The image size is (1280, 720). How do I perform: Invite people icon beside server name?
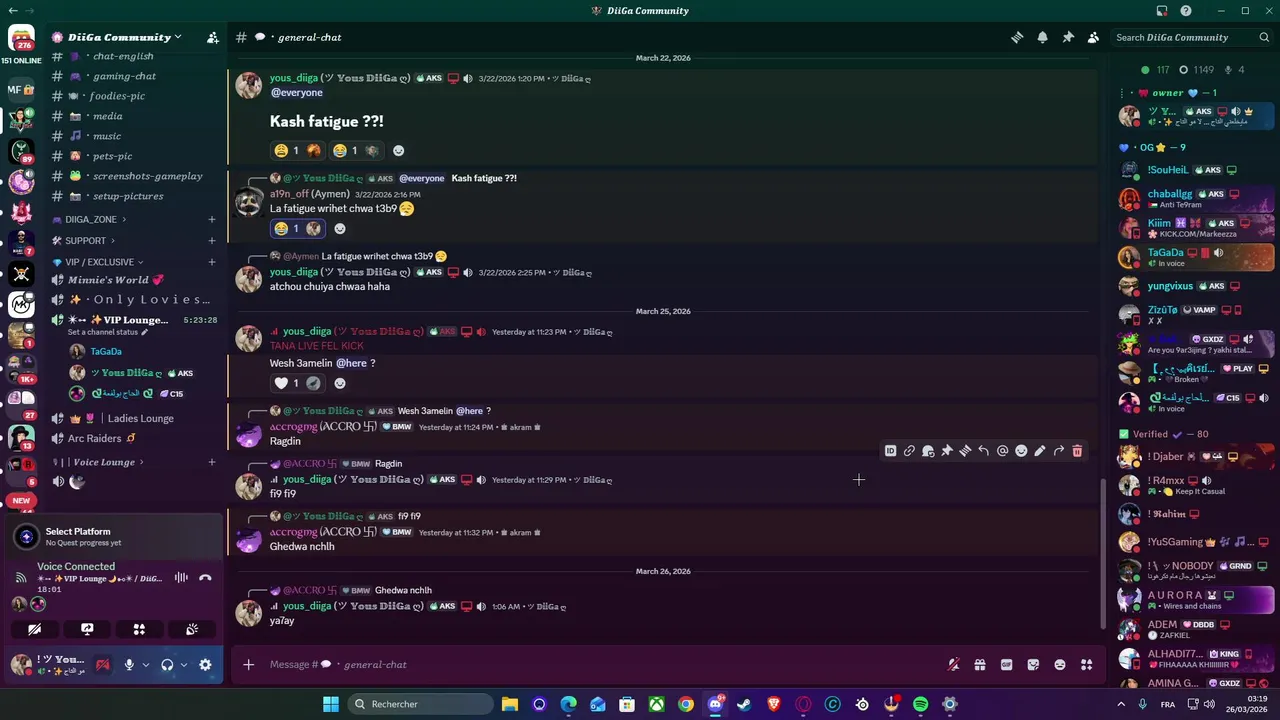pyautogui.click(x=212, y=37)
